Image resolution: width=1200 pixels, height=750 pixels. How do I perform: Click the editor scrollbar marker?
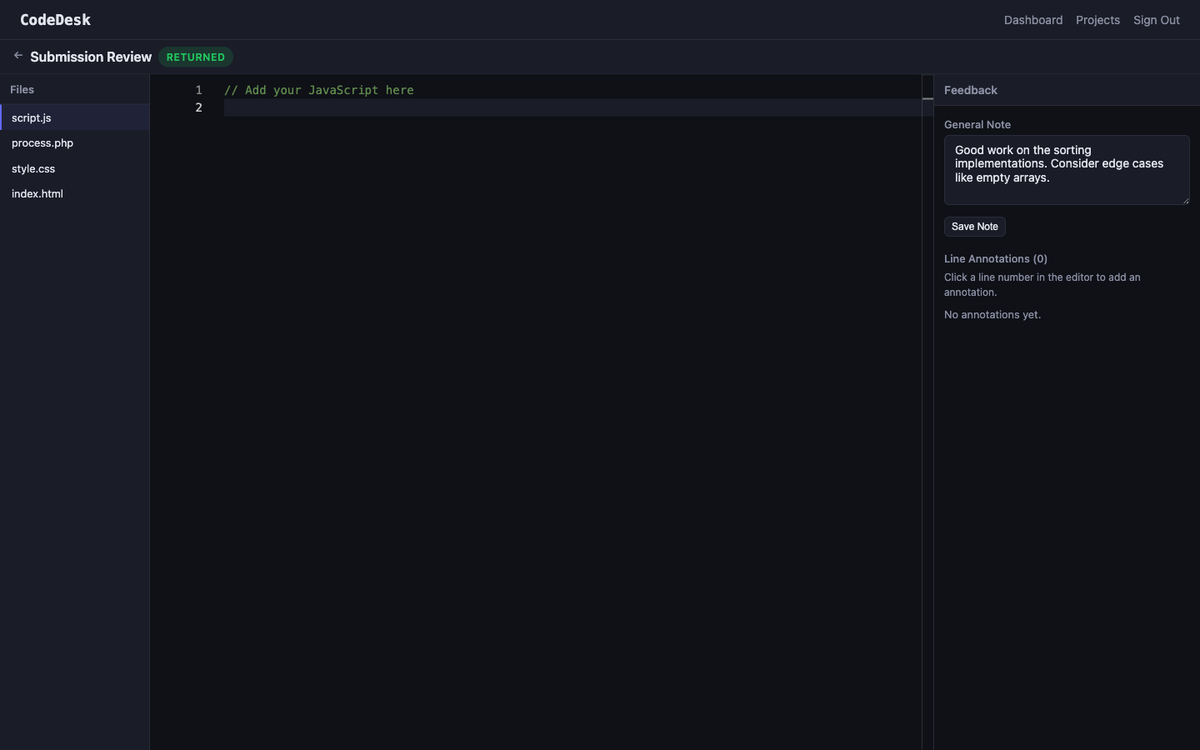click(927, 98)
